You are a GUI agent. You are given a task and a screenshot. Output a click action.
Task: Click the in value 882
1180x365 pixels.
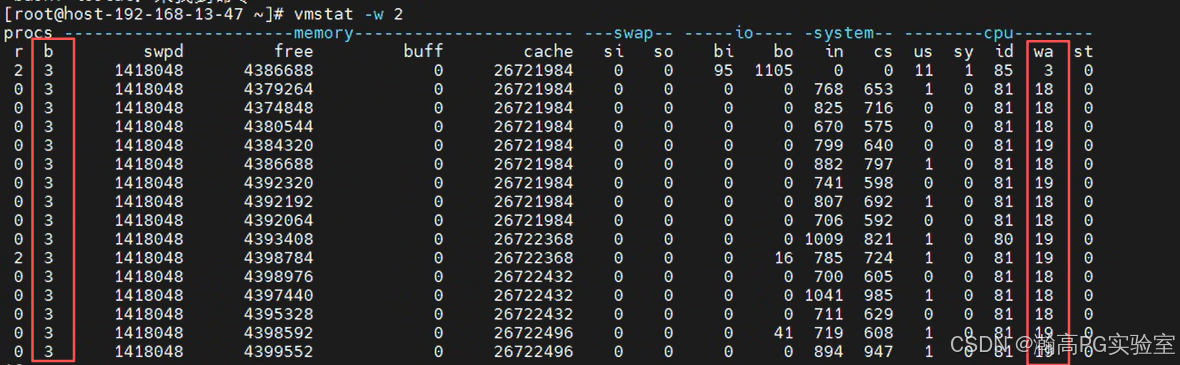(829, 164)
